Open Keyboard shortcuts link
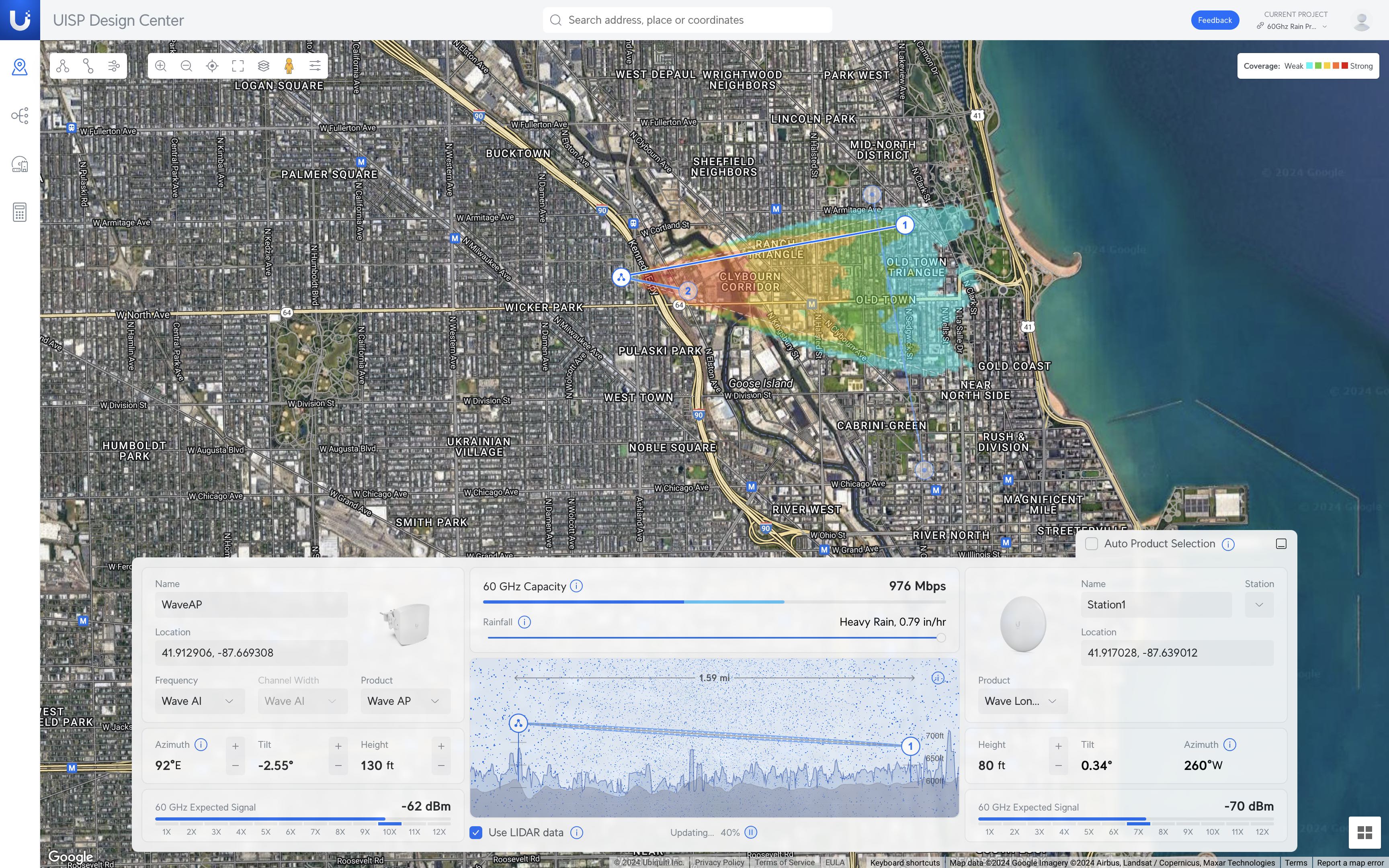 (x=905, y=862)
